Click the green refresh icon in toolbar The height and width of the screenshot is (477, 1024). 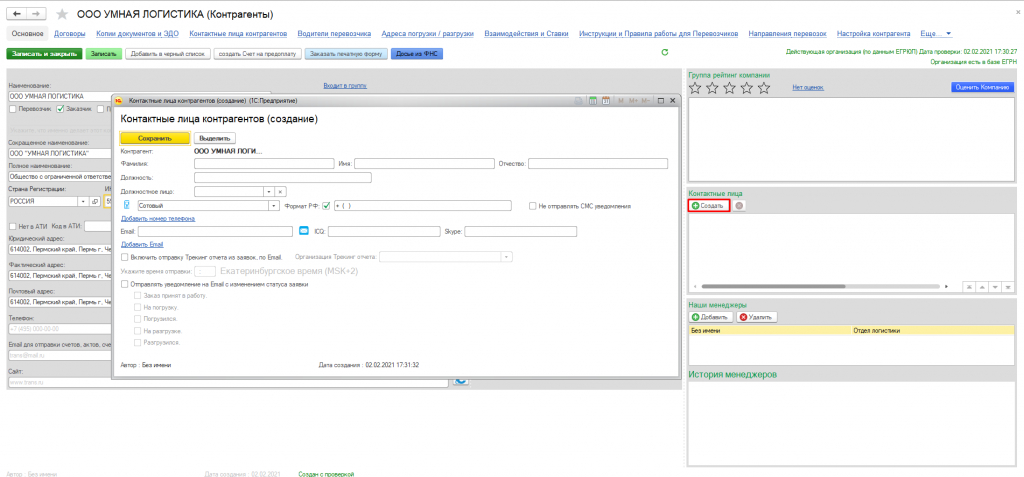(665, 52)
